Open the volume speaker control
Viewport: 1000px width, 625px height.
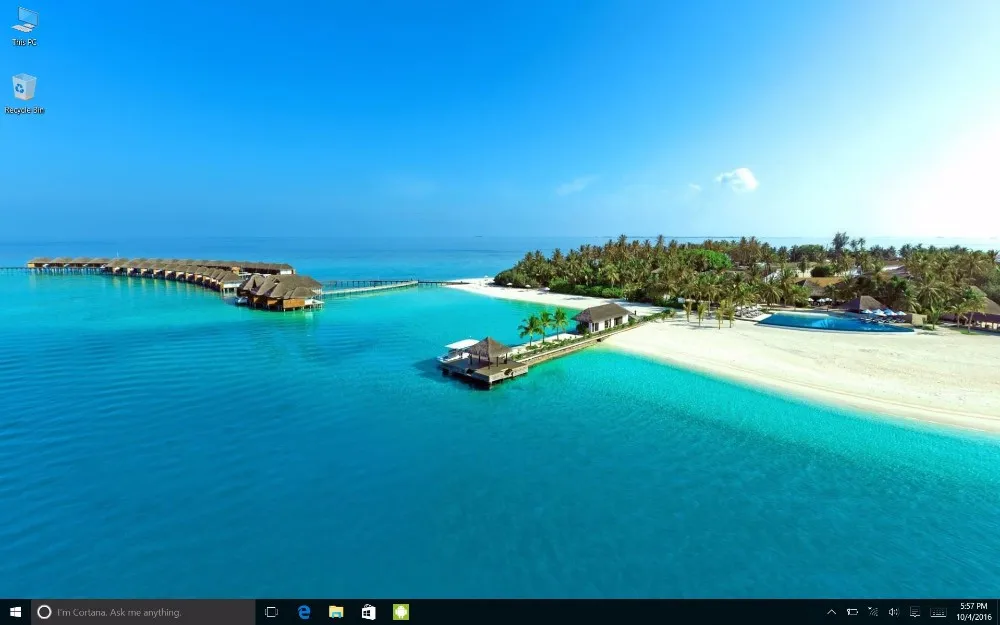tap(893, 612)
